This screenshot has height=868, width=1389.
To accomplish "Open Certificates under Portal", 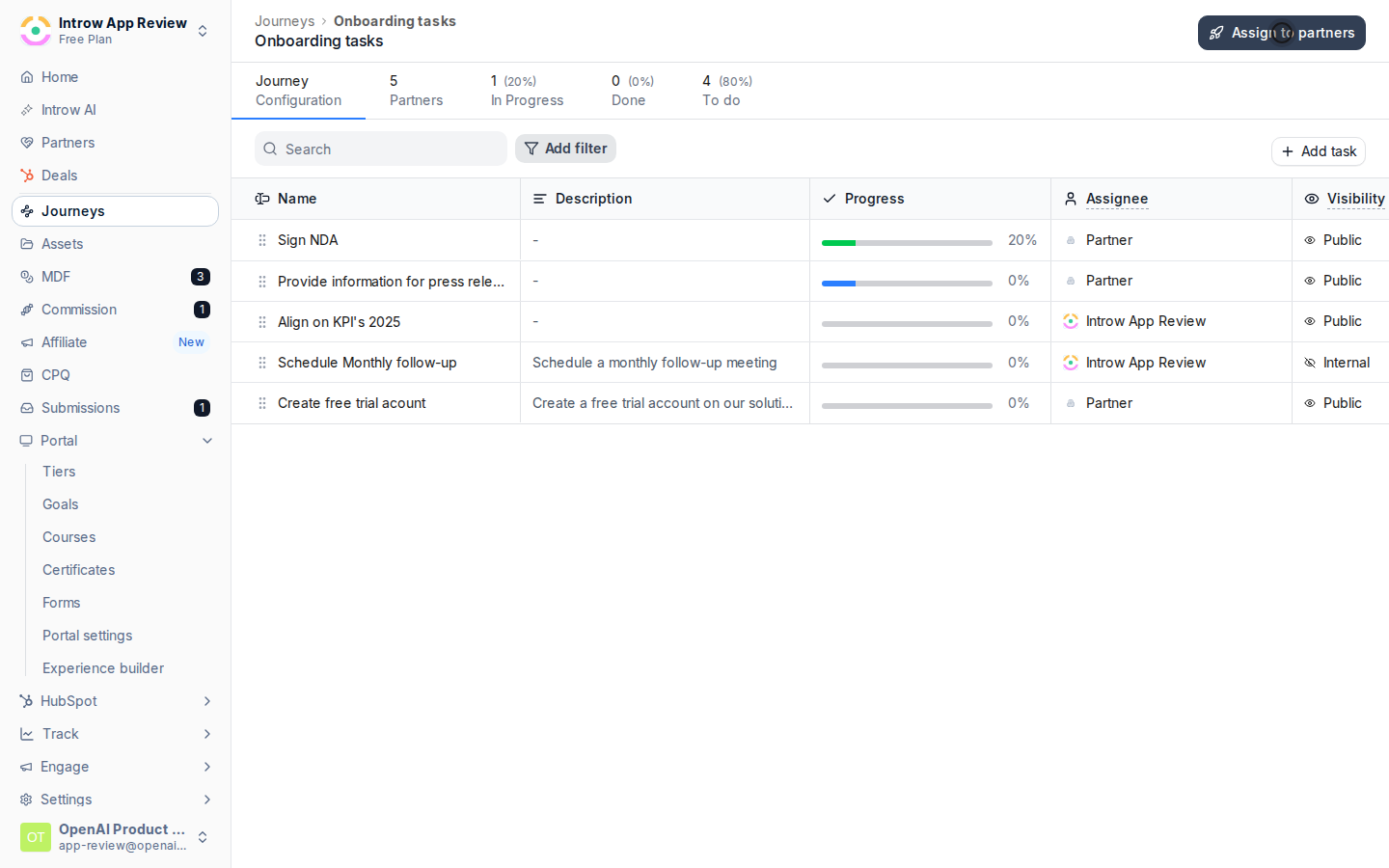I will [79, 570].
